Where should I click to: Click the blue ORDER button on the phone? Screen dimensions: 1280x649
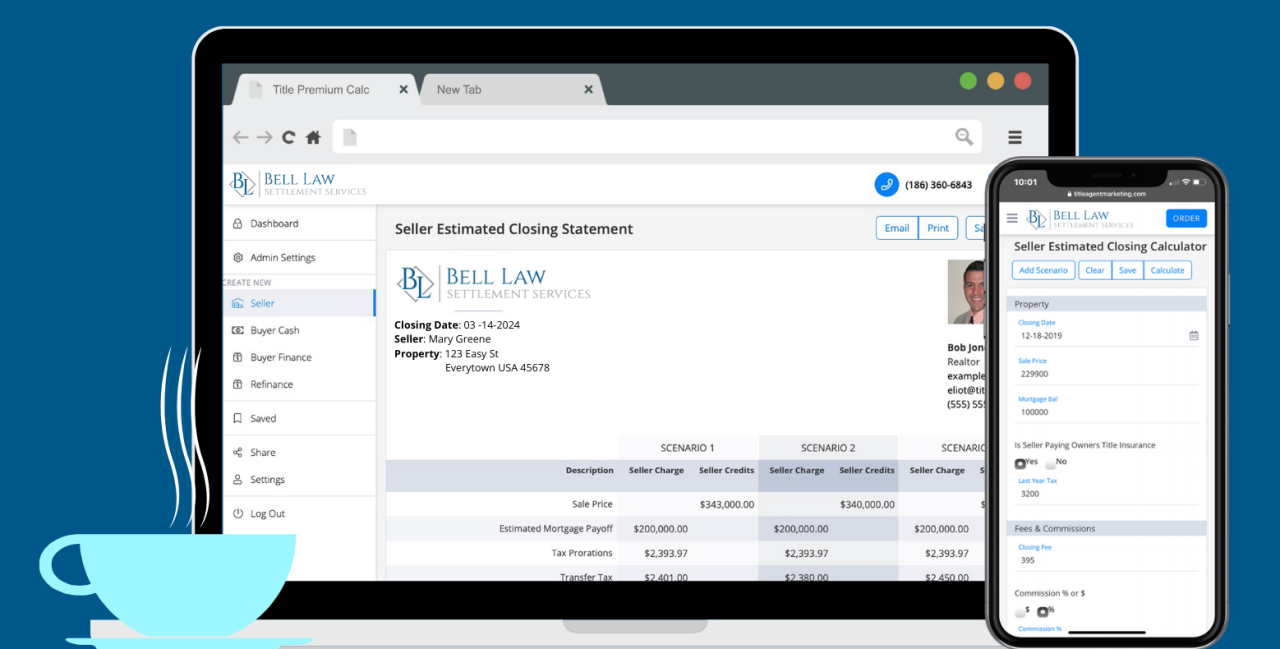click(x=1186, y=218)
